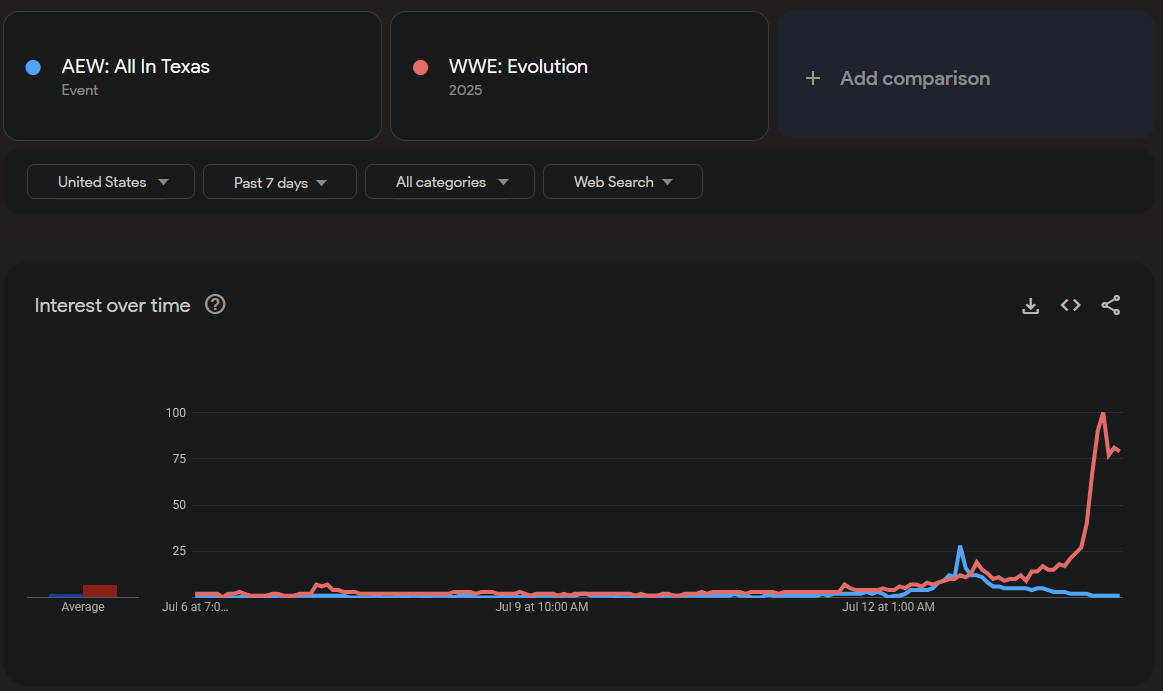
Task: Open the Web Search type dropdown
Action: [622, 182]
